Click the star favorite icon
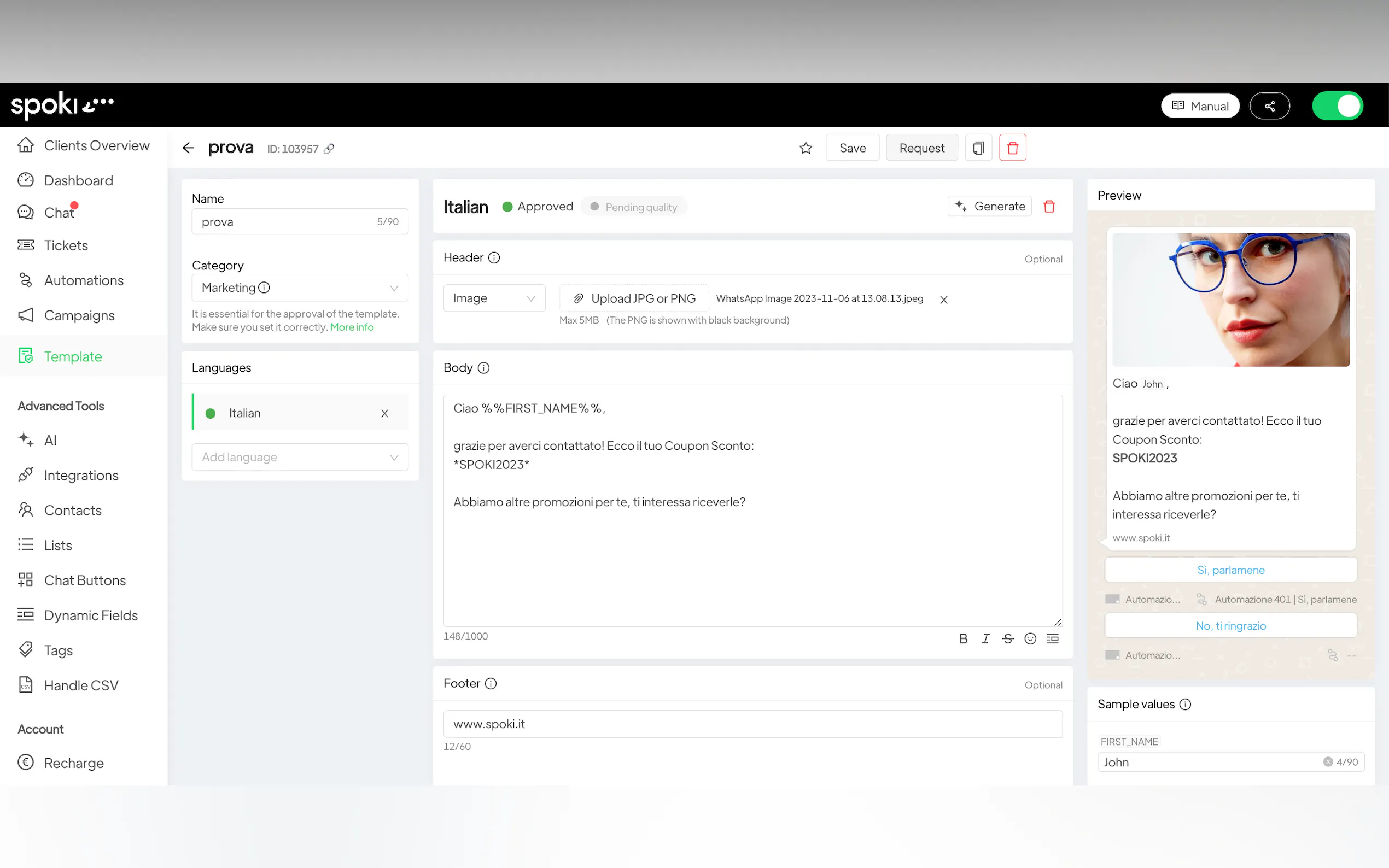1389x868 pixels. pos(806,148)
